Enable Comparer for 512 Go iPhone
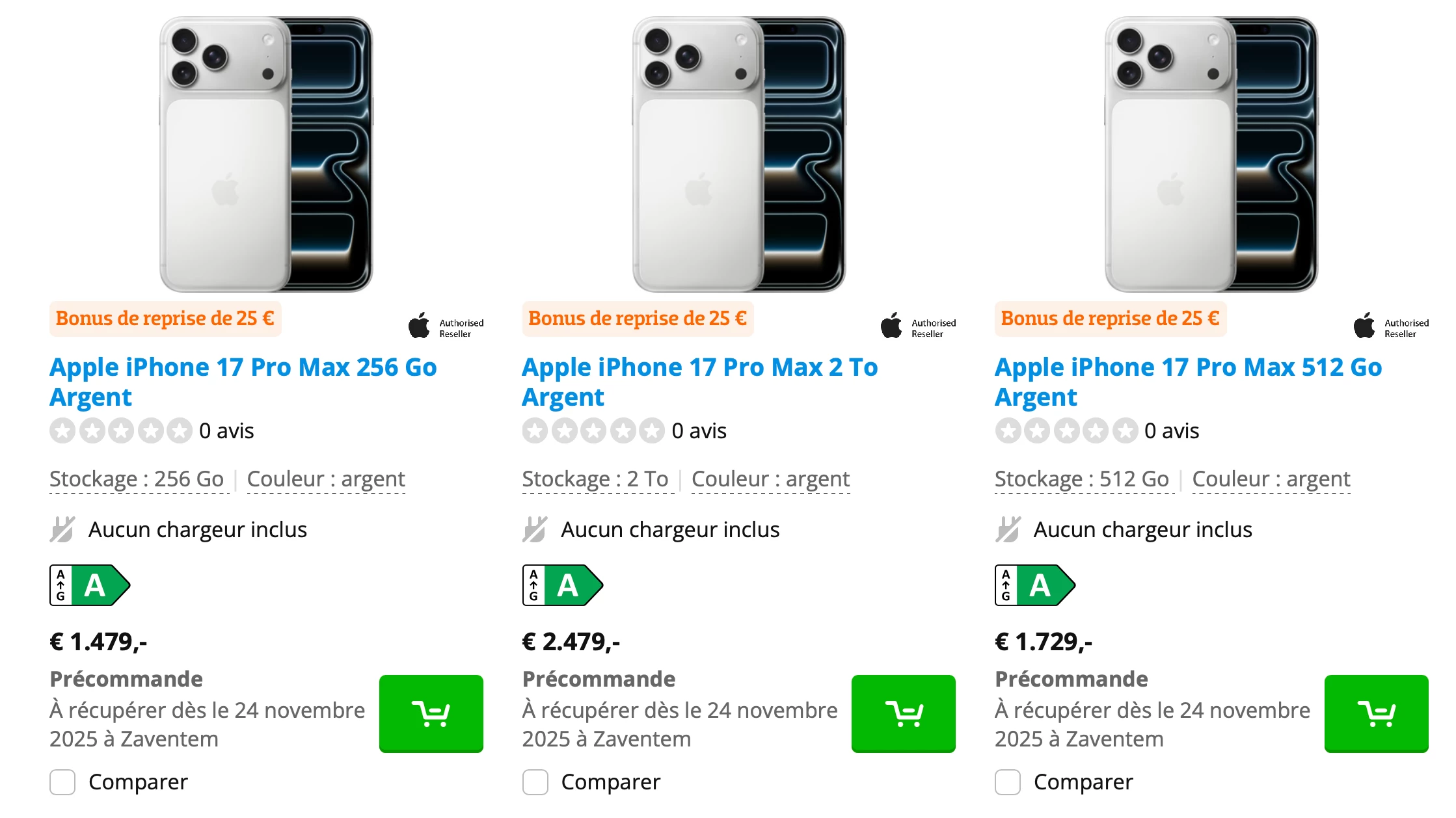 [1008, 782]
